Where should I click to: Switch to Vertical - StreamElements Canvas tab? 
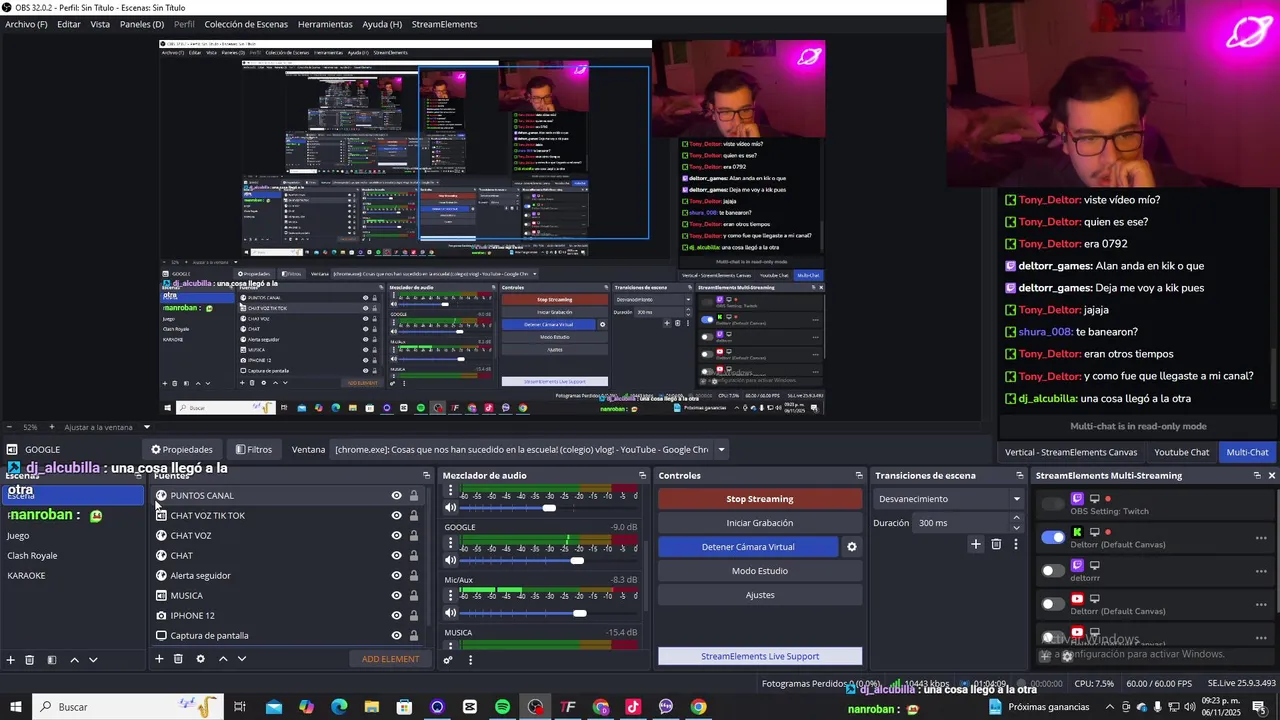click(x=1071, y=452)
